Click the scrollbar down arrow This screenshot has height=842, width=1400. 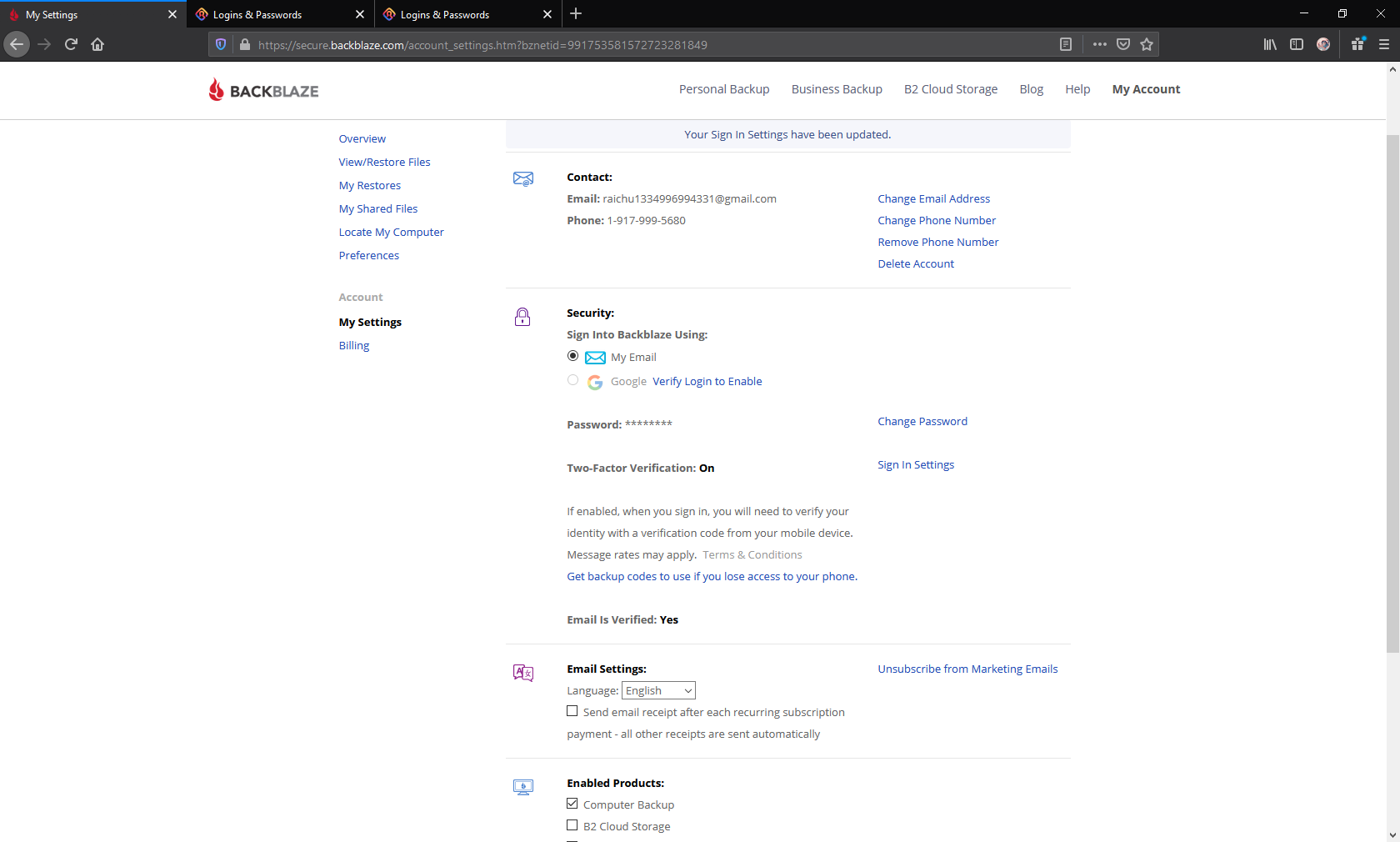(x=1392, y=834)
